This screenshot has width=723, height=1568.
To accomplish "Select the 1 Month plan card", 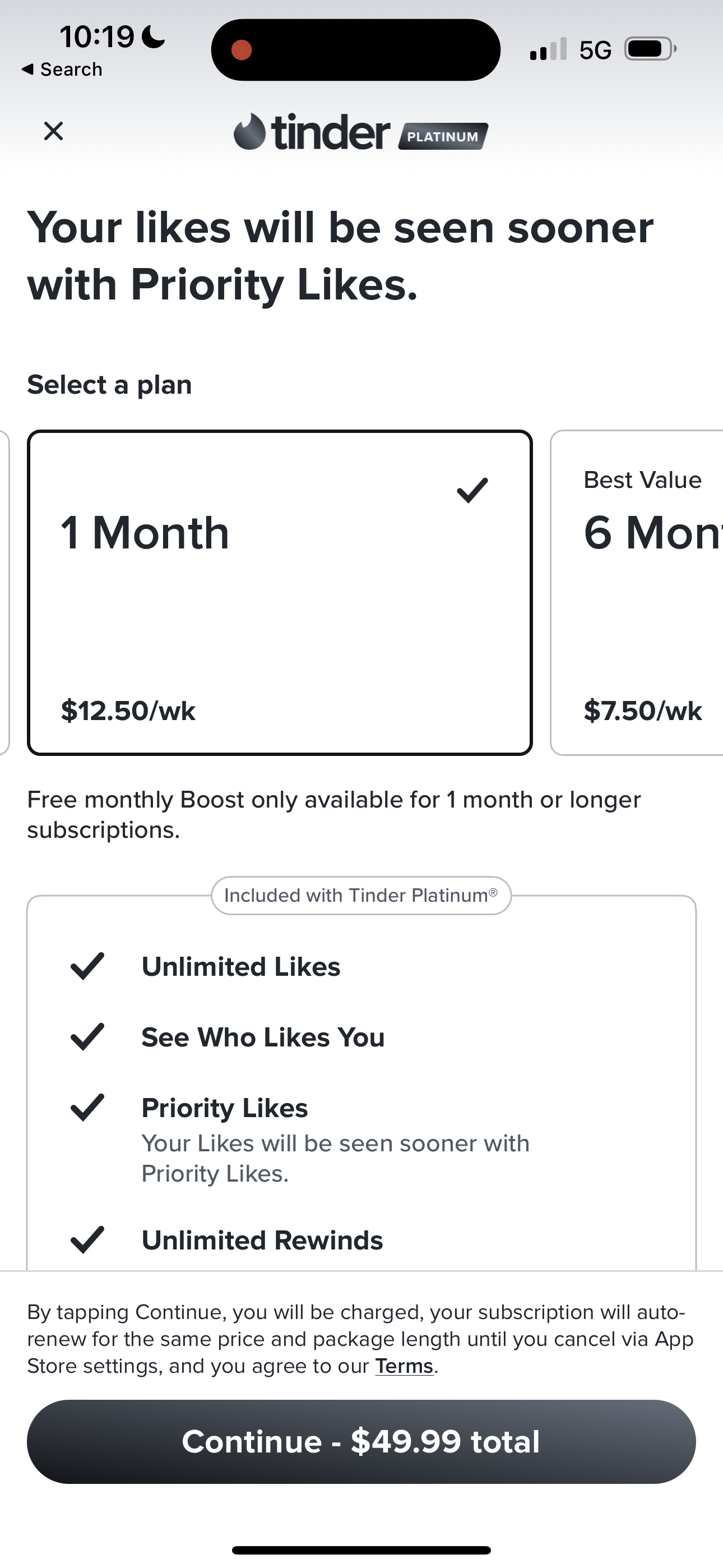I will tap(279, 592).
